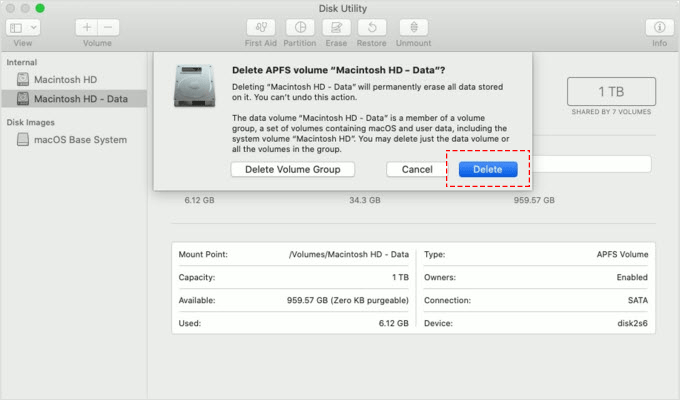Click the SATA connection value

point(638,300)
